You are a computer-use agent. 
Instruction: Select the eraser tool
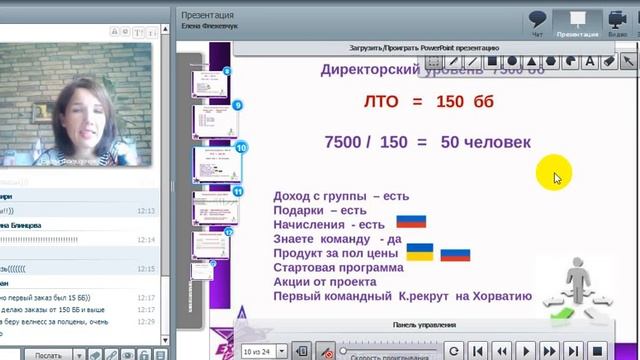[x=609, y=62]
